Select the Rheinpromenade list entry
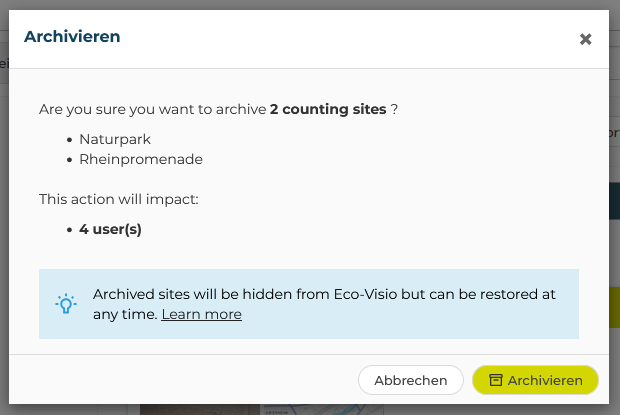Image resolution: width=620 pixels, height=415 pixels. 141,159
